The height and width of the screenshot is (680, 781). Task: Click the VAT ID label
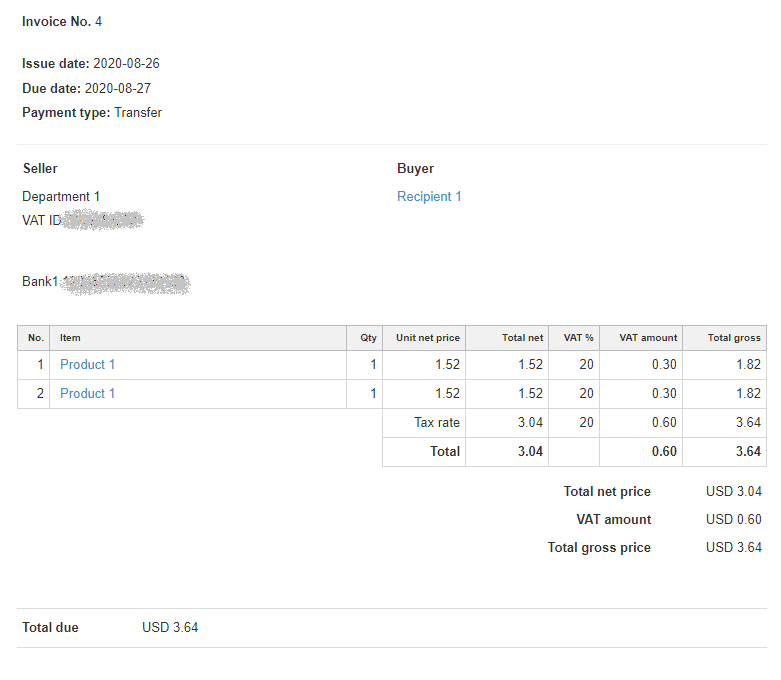[x=41, y=220]
